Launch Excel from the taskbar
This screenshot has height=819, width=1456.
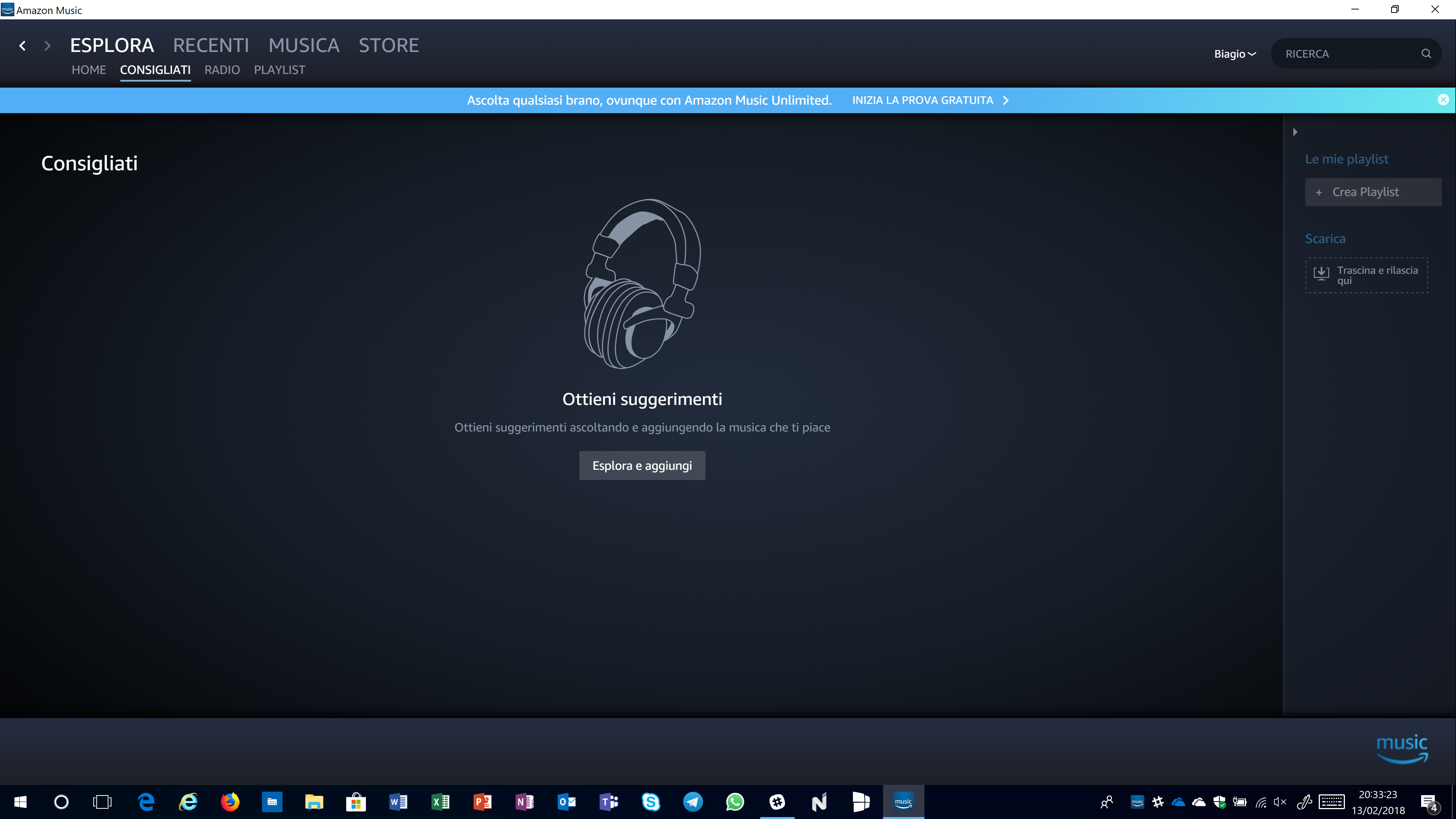coord(440,802)
